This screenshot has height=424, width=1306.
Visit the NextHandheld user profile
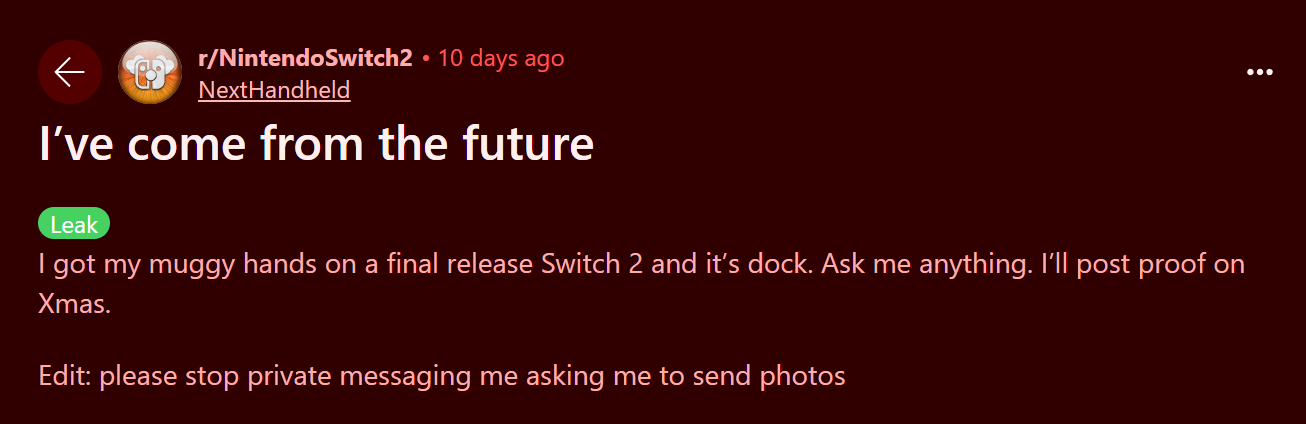(x=274, y=91)
